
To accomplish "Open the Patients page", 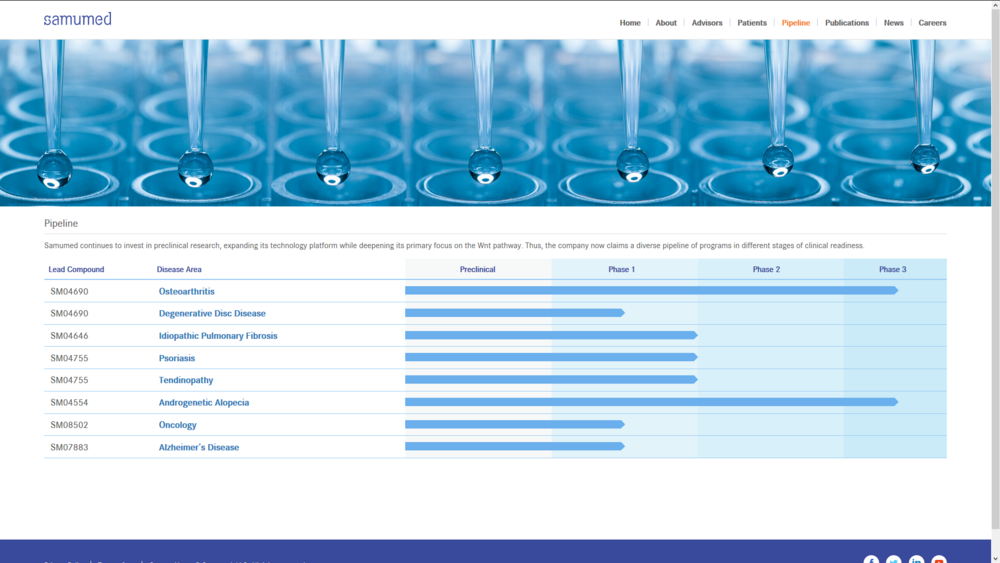I will click(x=752, y=23).
